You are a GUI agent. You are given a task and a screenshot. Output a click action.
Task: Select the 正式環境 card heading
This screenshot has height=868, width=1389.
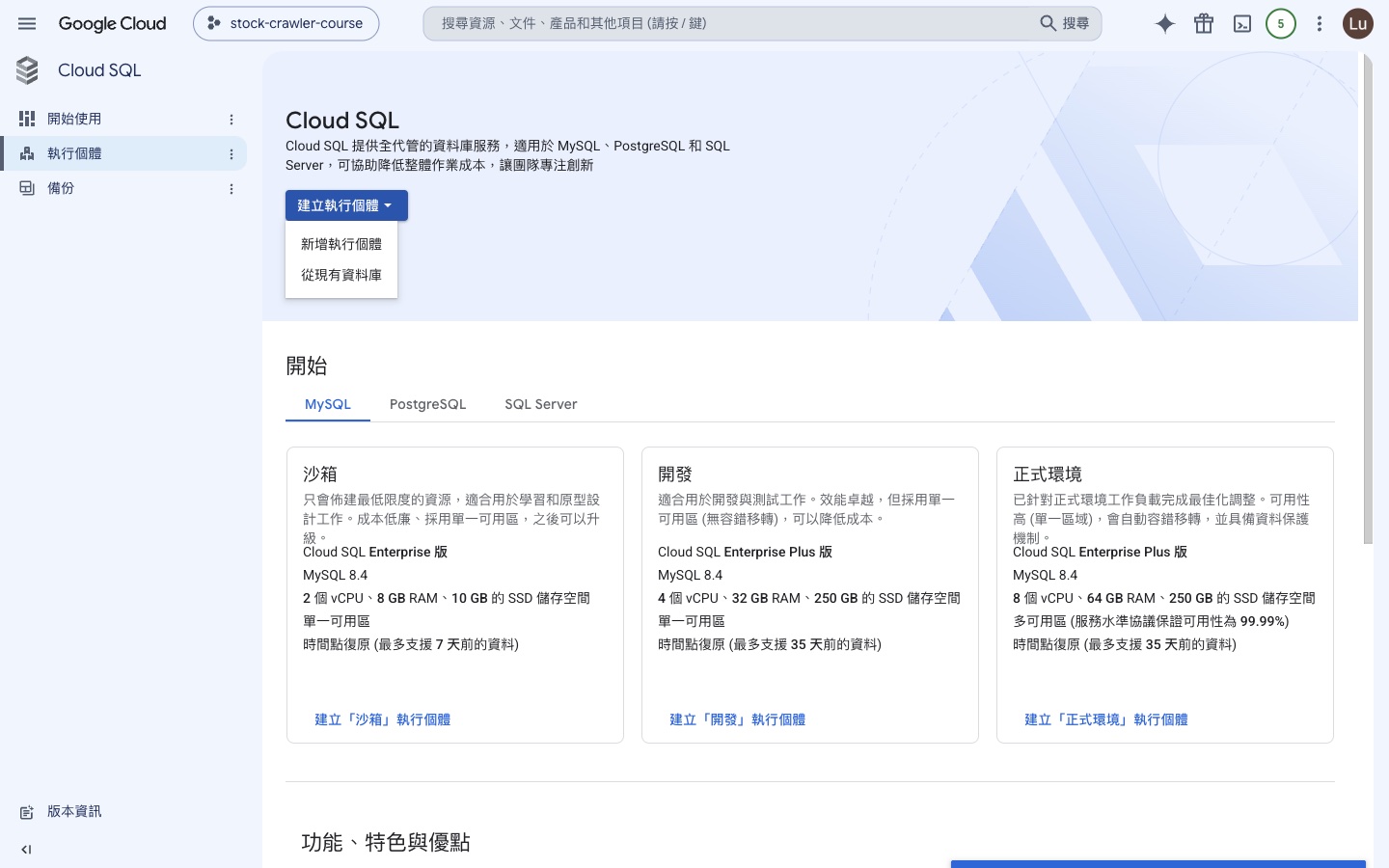[1048, 474]
